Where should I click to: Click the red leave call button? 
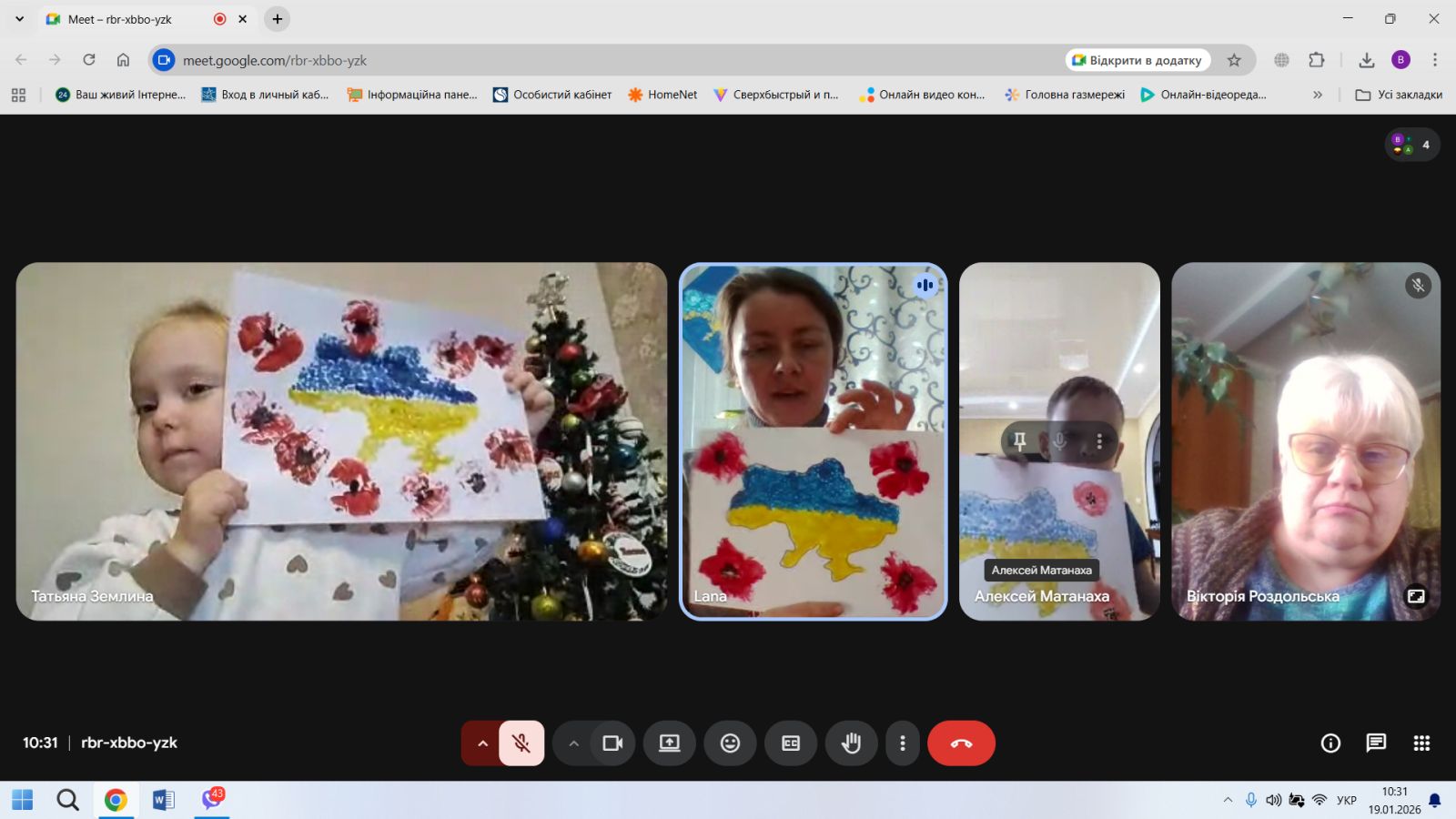(961, 743)
